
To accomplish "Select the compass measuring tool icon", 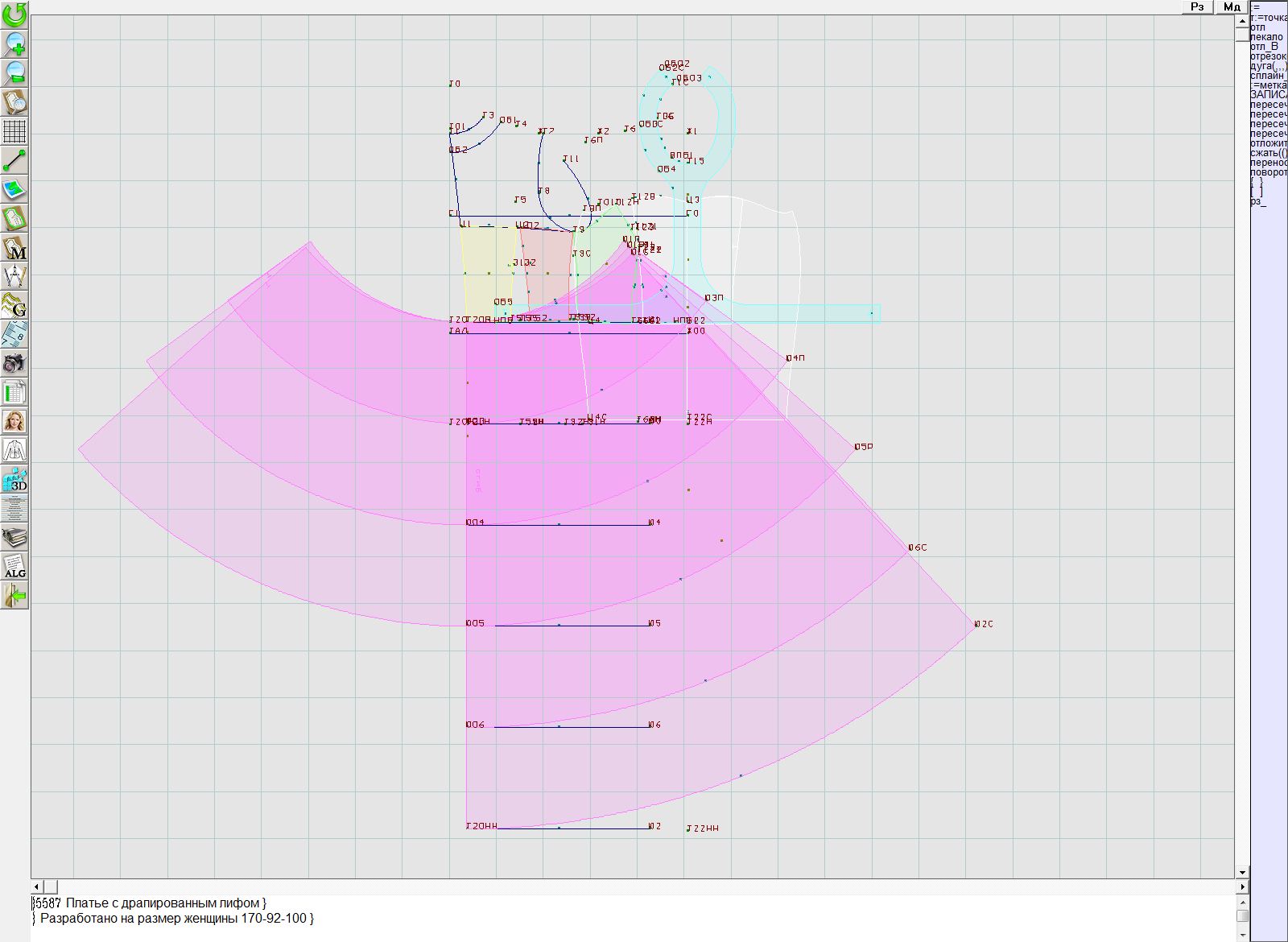I will 14,276.
